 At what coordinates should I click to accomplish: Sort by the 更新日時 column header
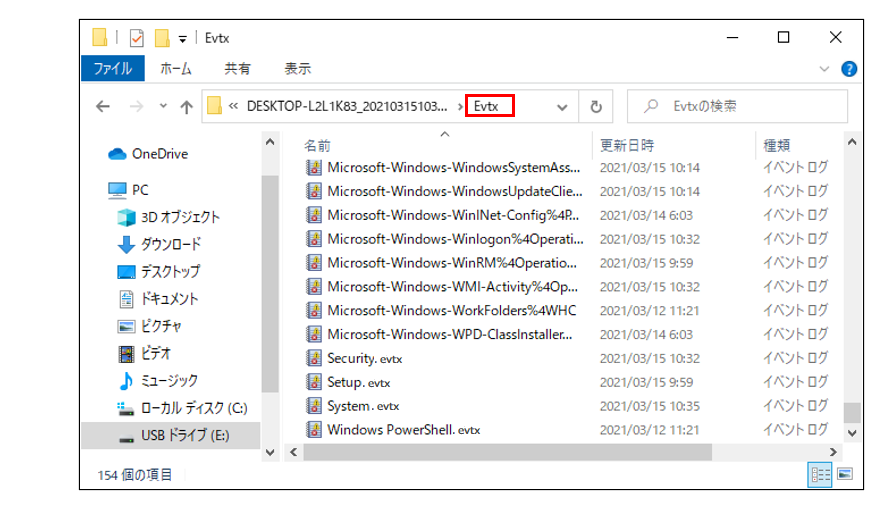(627, 146)
